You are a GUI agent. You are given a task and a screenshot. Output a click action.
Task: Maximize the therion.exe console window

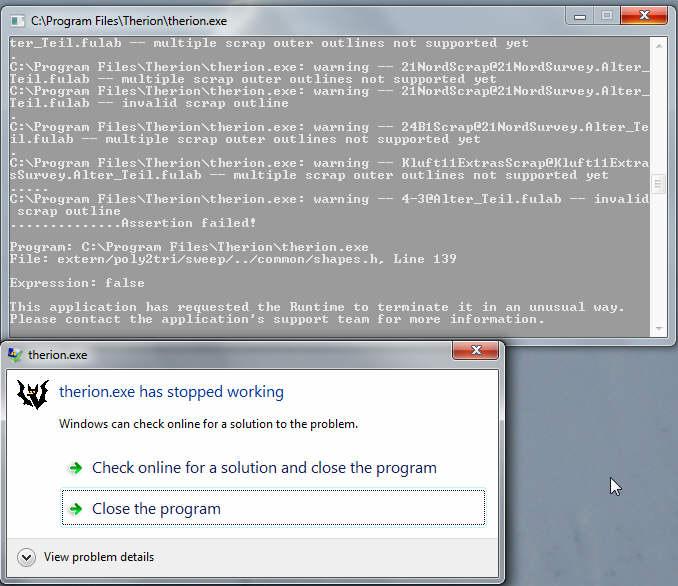(x=607, y=16)
